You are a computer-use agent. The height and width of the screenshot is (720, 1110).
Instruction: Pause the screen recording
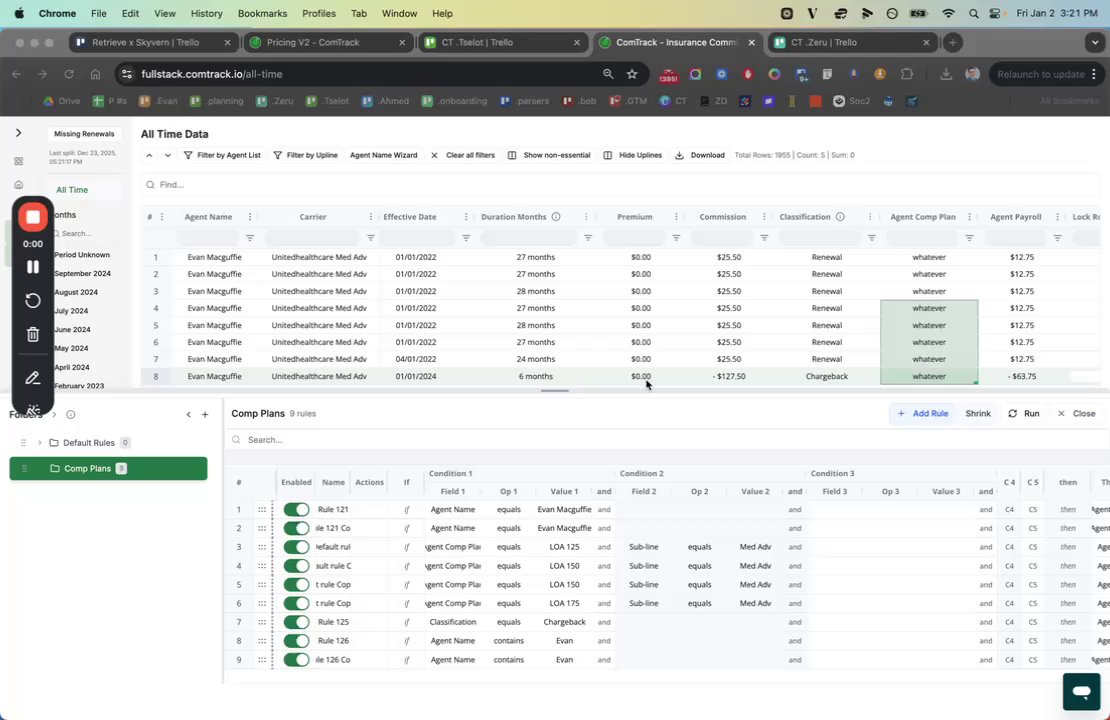coord(33,267)
